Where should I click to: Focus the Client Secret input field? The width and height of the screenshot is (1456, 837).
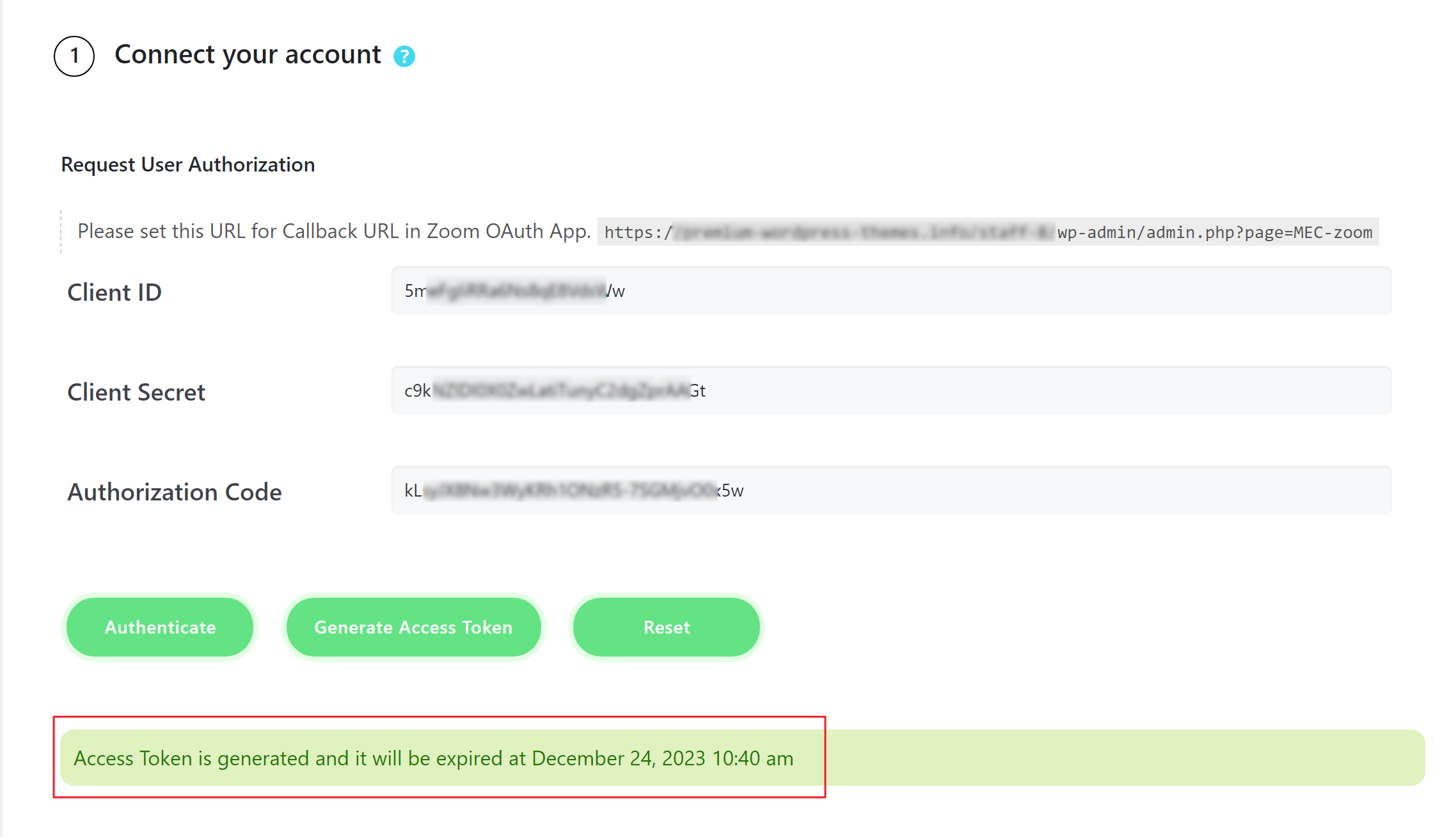click(x=890, y=391)
